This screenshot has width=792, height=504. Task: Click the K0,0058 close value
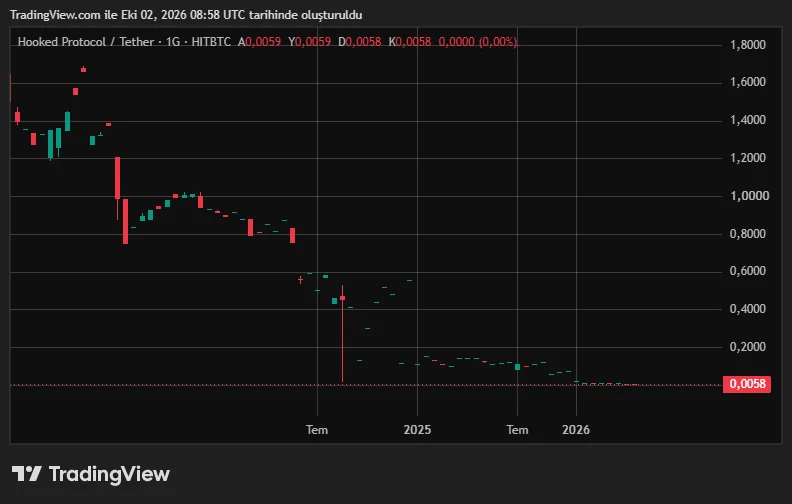[x=410, y=42]
